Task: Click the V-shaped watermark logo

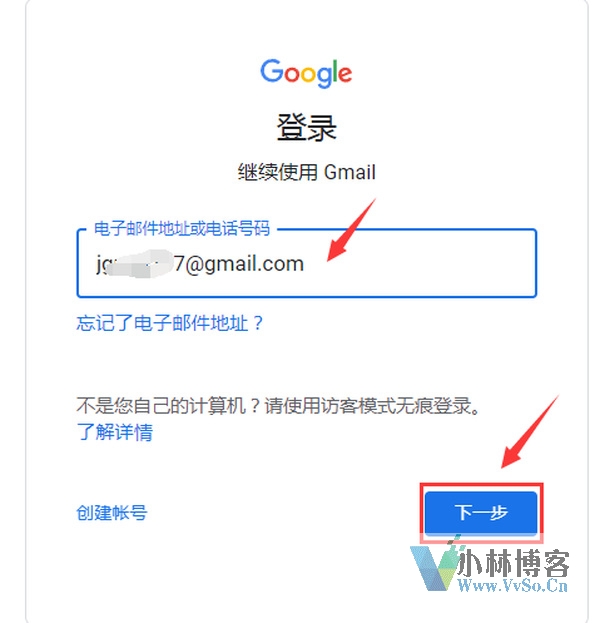Action: [433, 567]
